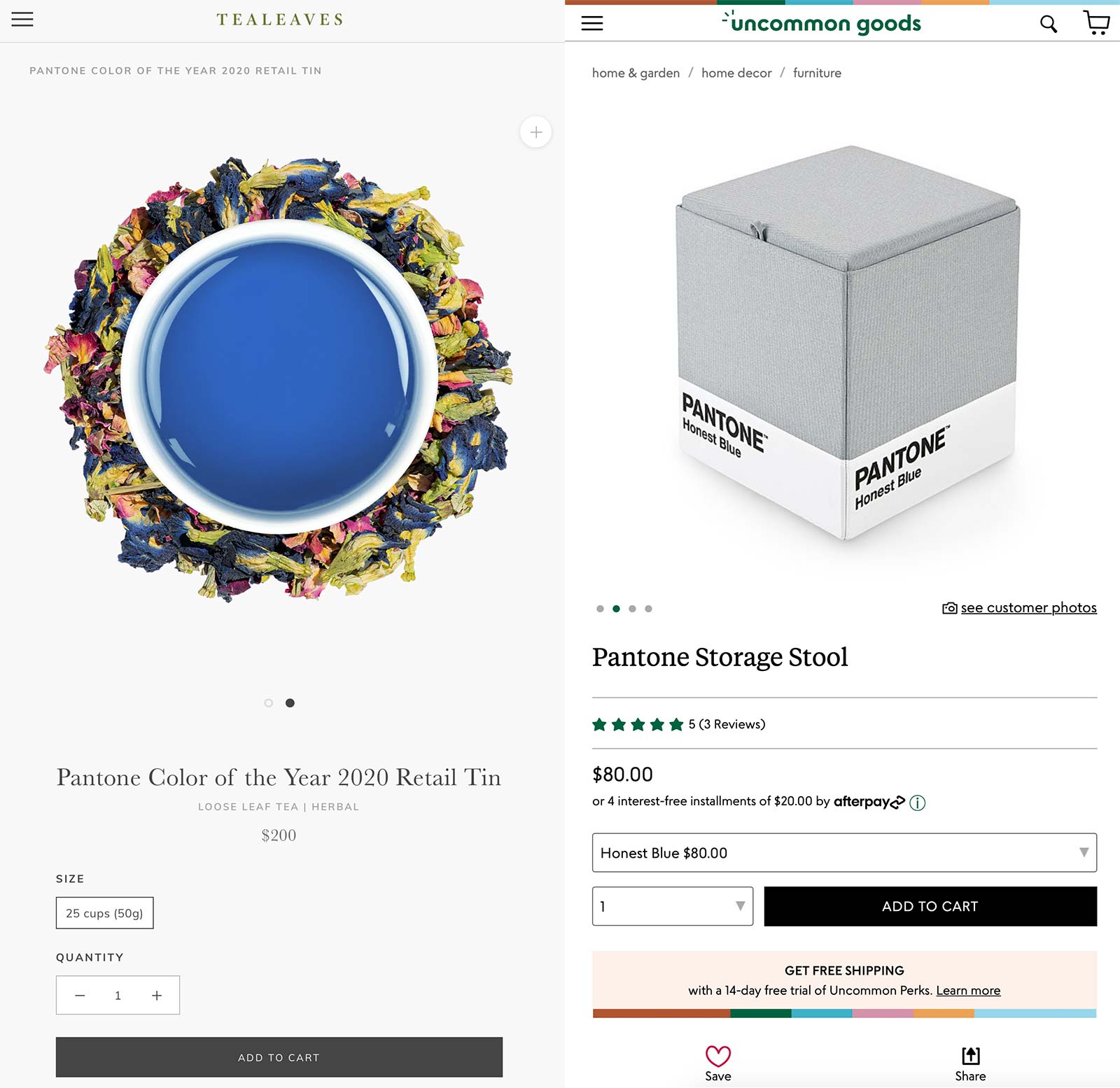Click the Afterpay info icon
The image size is (1120, 1088).
[x=917, y=803]
